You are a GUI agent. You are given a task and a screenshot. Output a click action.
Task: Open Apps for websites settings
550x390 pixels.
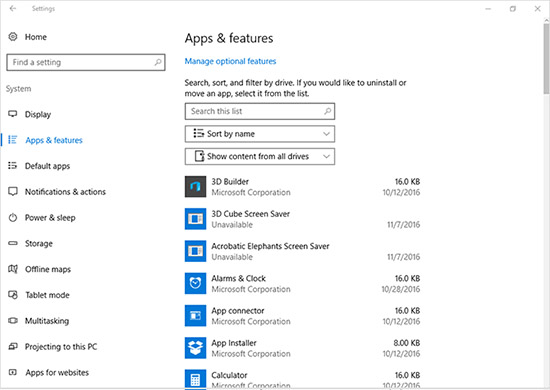pyautogui.click(x=57, y=372)
